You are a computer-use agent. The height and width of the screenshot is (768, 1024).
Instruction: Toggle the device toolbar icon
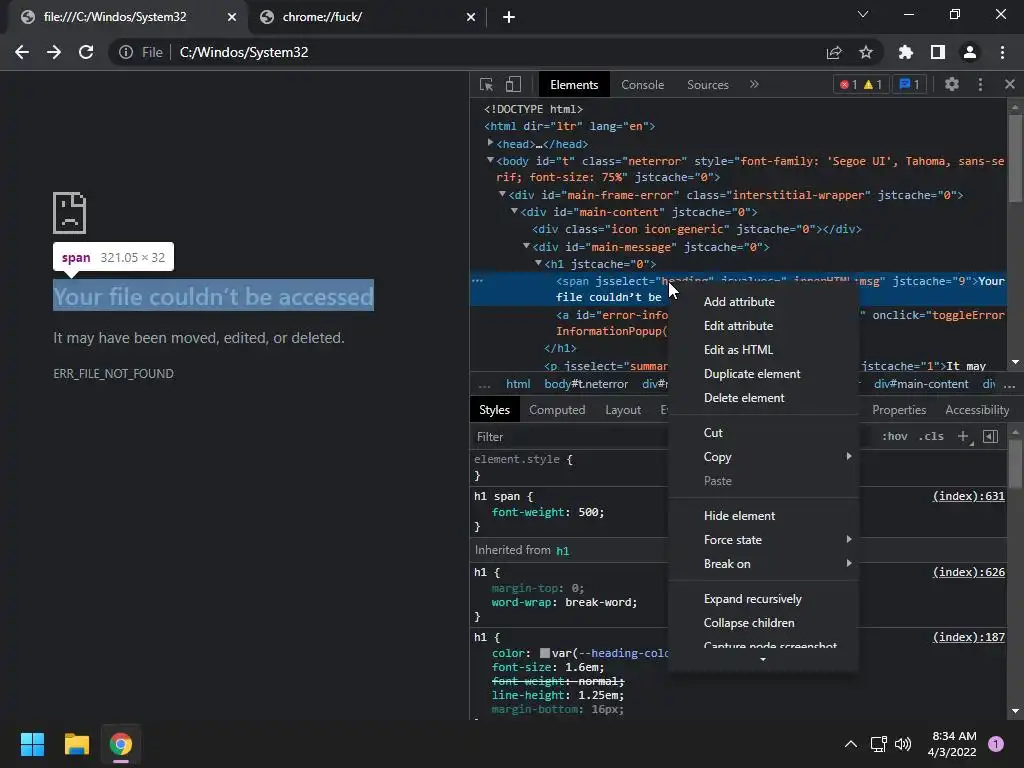tap(513, 84)
